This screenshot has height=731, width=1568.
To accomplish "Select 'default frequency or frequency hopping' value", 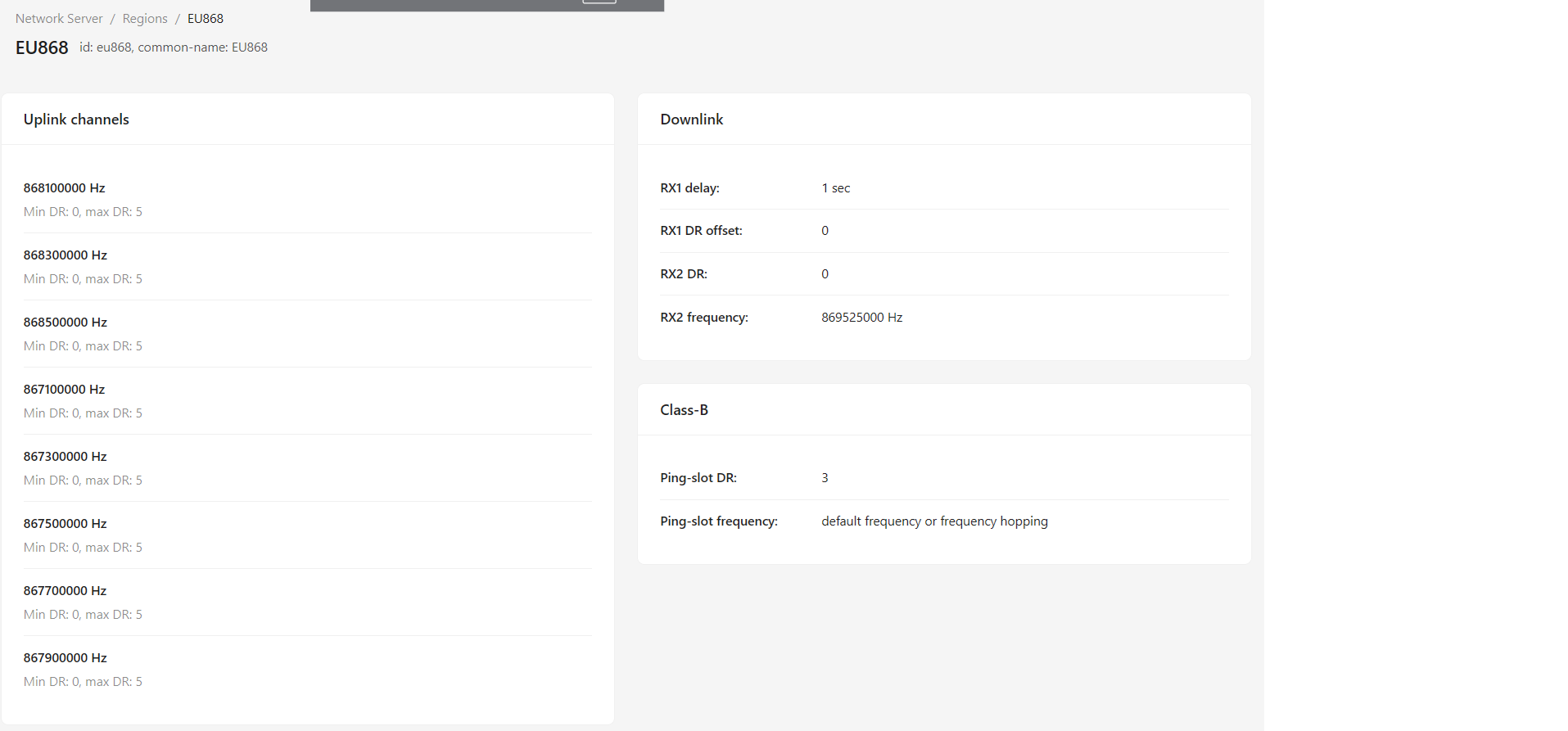I will click(935, 521).
